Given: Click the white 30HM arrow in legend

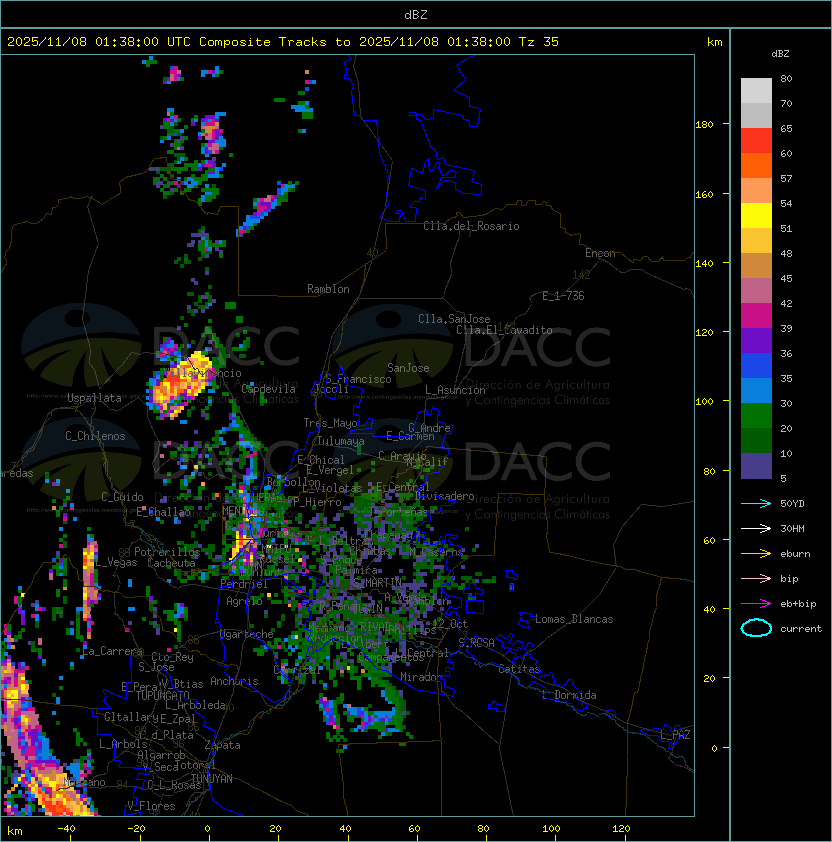Looking at the screenshot, I should pos(756,528).
